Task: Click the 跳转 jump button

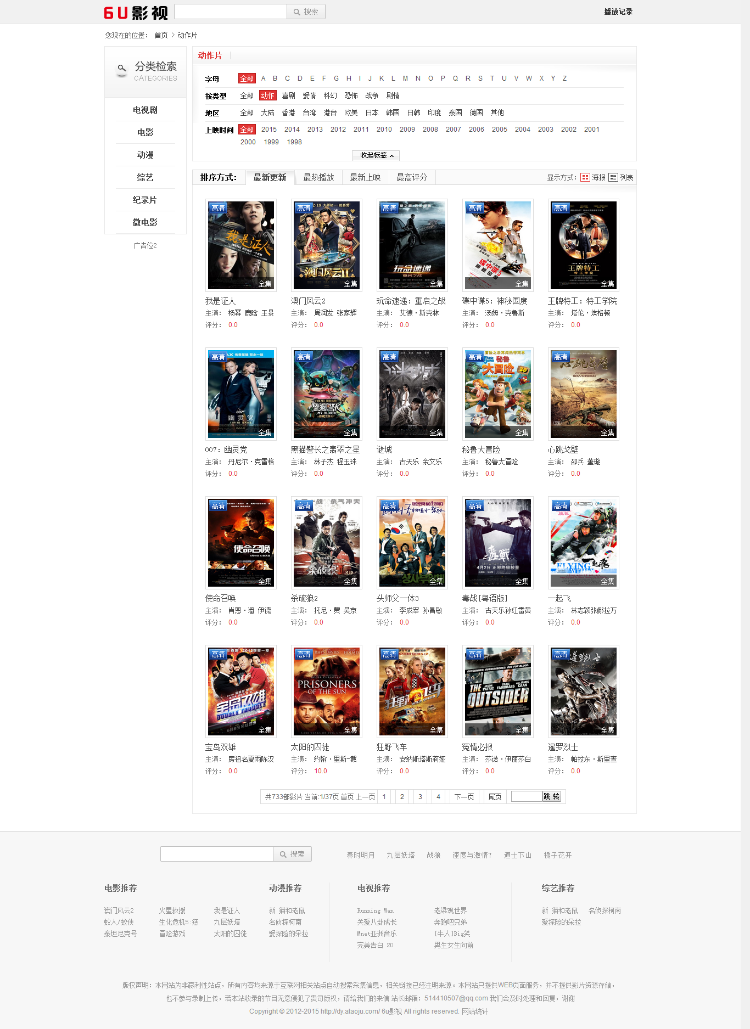Action: 551,797
